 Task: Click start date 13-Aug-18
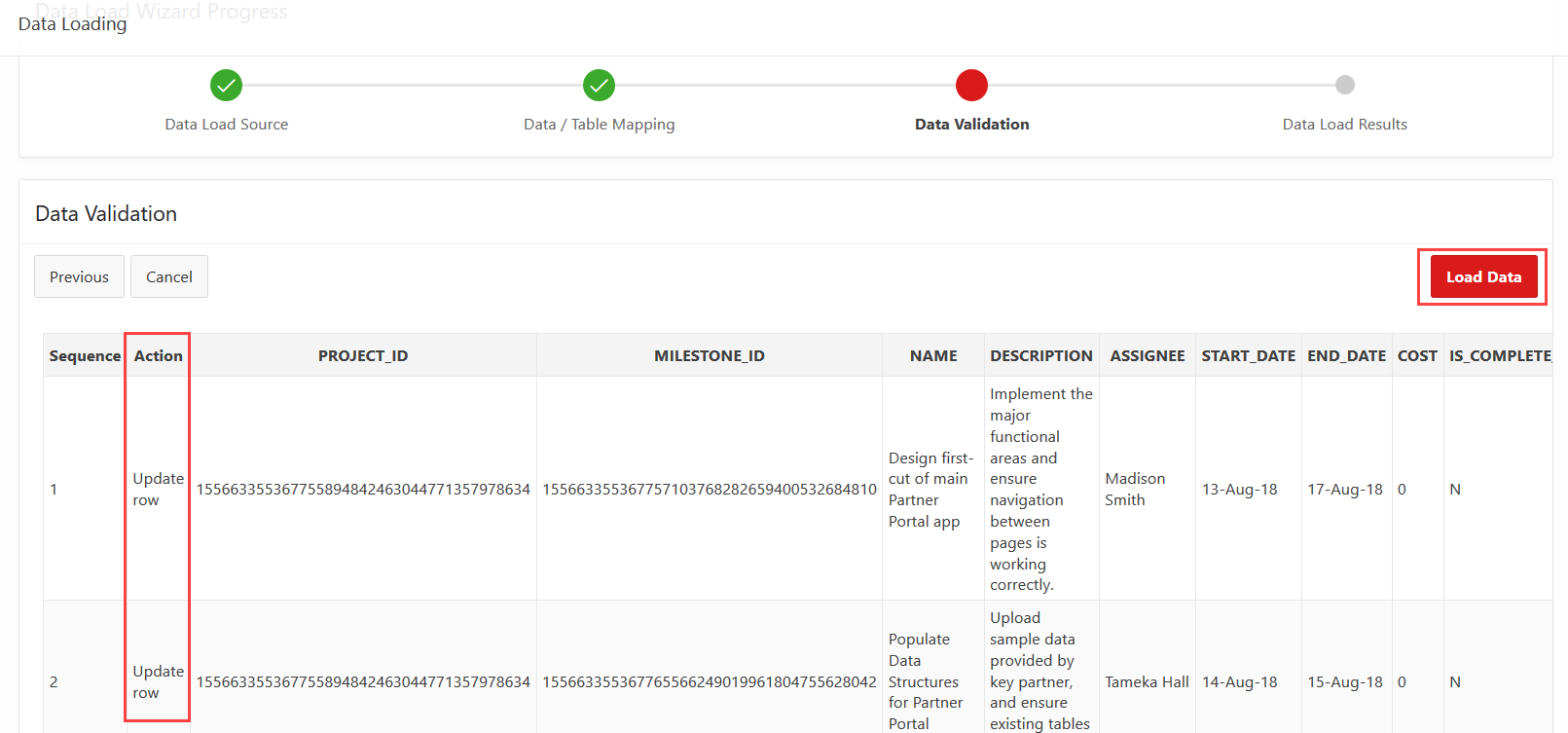(x=1239, y=490)
